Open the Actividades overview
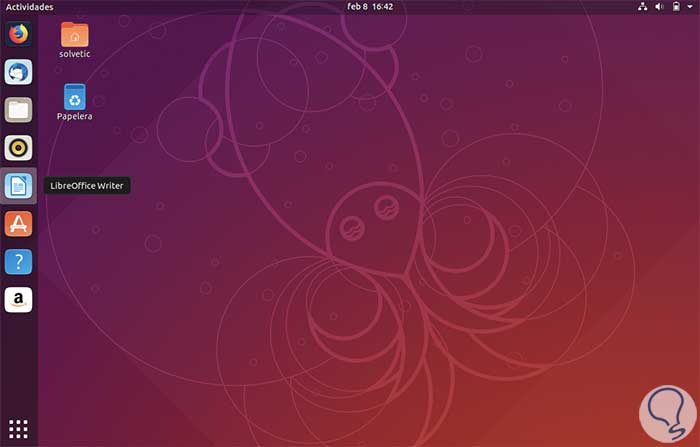The width and height of the screenshot is (700, 447). (29, 7)
